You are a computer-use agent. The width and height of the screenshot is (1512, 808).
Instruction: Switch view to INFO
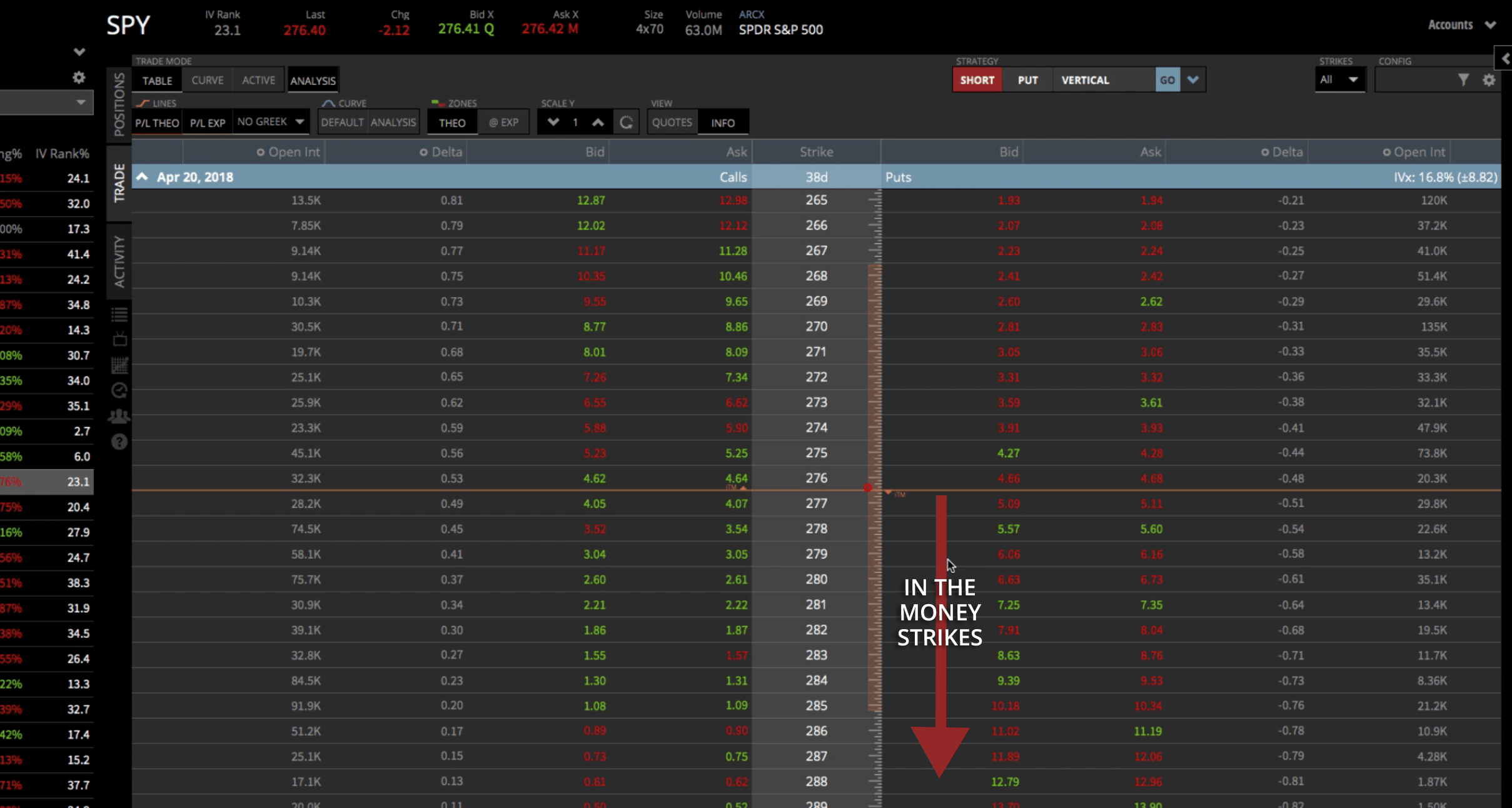[x=723, y=123]
